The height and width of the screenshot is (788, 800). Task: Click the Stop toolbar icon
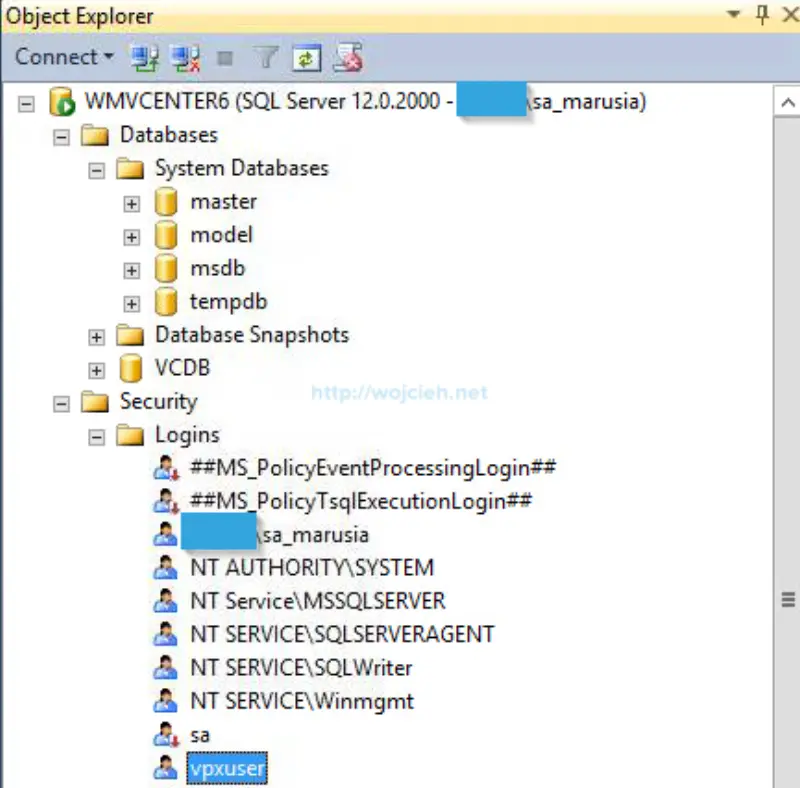(225, 57)
